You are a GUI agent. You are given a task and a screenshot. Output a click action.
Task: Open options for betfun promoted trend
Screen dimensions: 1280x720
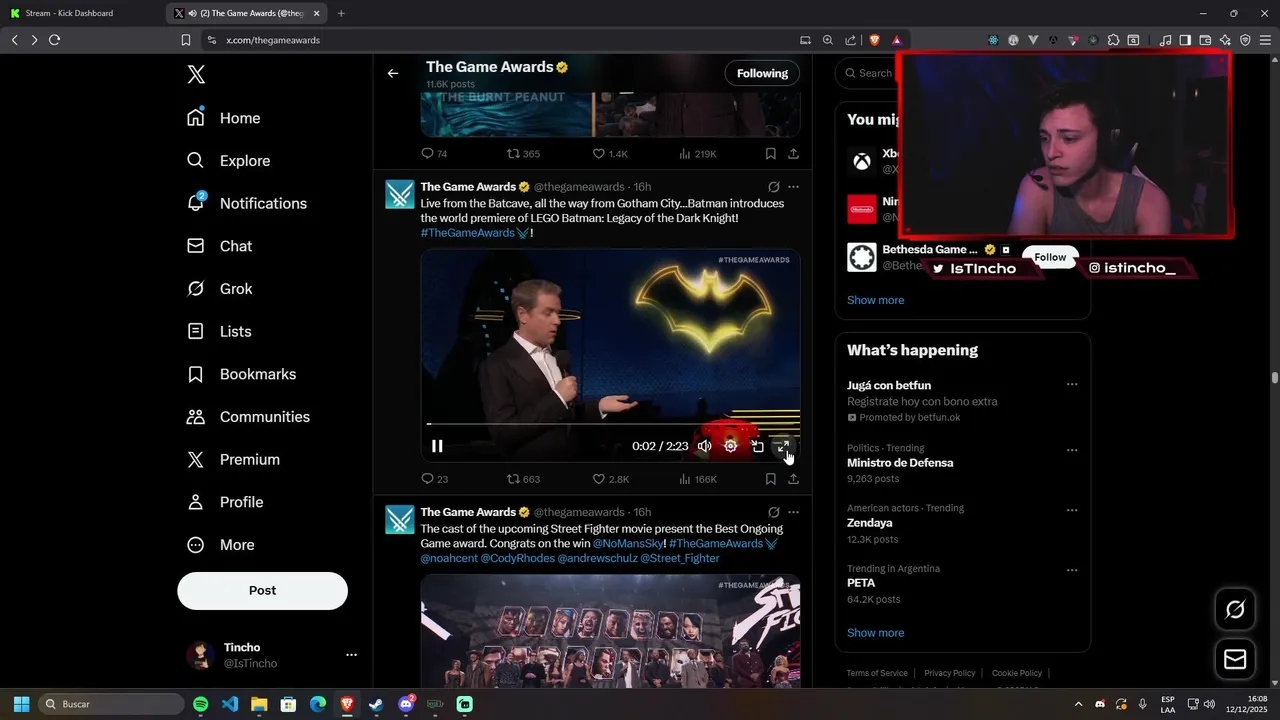1072,385
